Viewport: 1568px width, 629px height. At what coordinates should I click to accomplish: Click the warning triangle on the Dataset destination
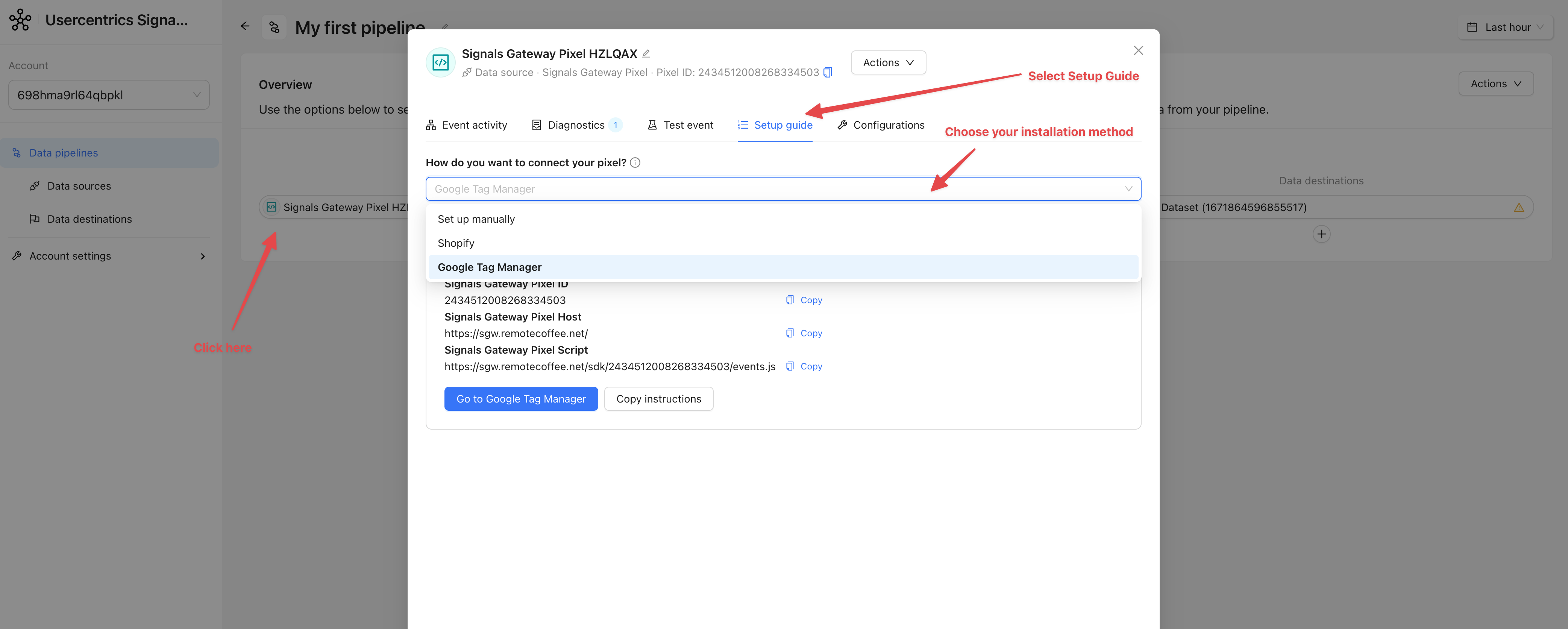pos(1519,208)
